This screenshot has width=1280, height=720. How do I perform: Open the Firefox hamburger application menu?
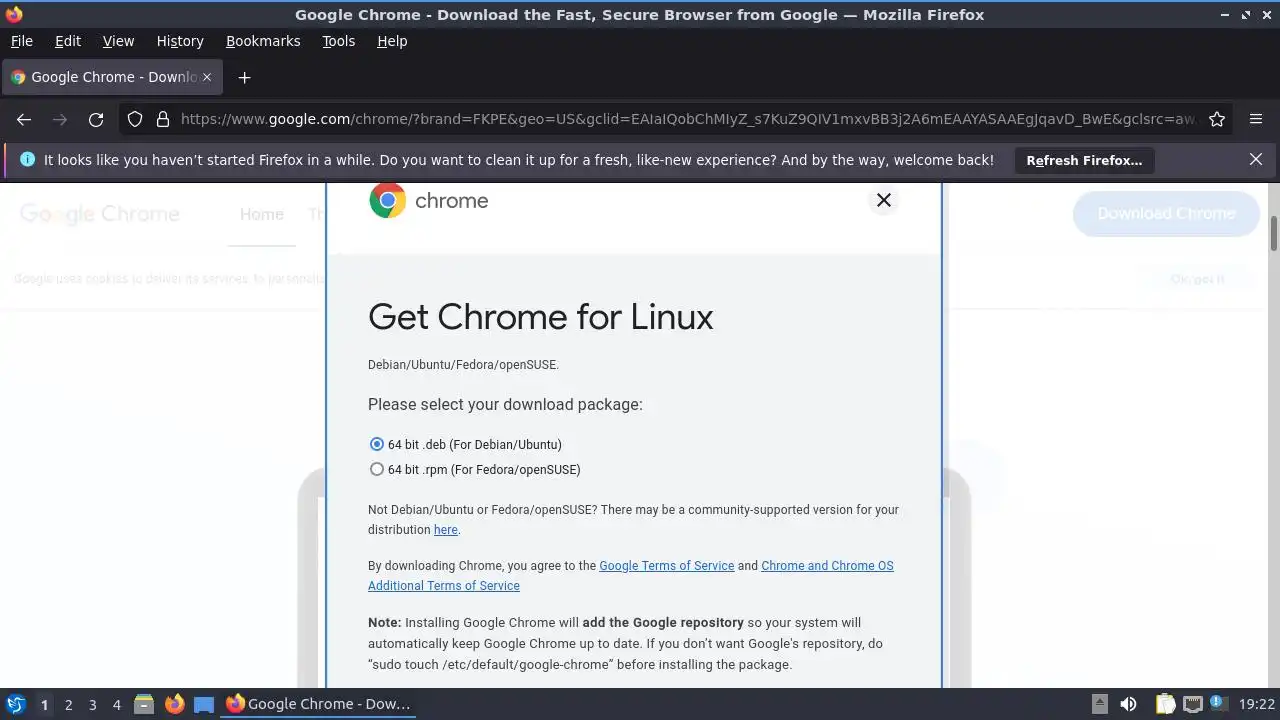[1256, 119]
